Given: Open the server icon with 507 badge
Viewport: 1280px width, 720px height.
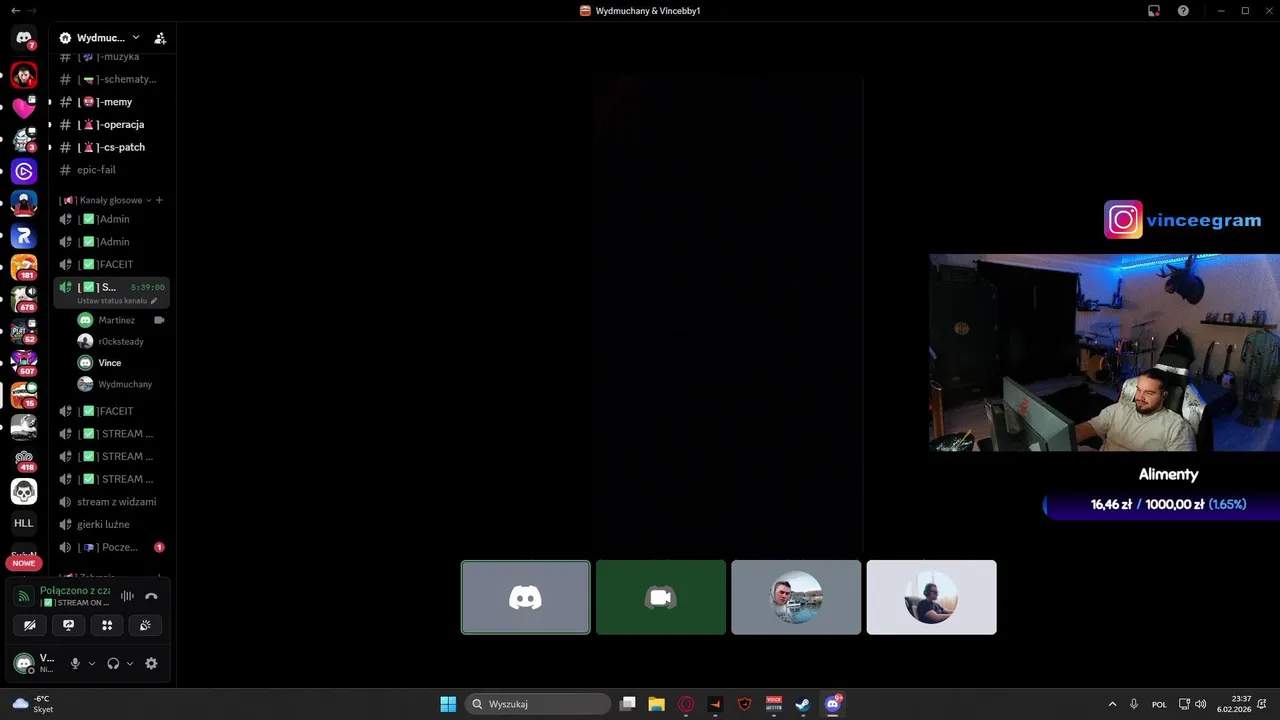Looking at the screenshot, I should click(24, 363).
